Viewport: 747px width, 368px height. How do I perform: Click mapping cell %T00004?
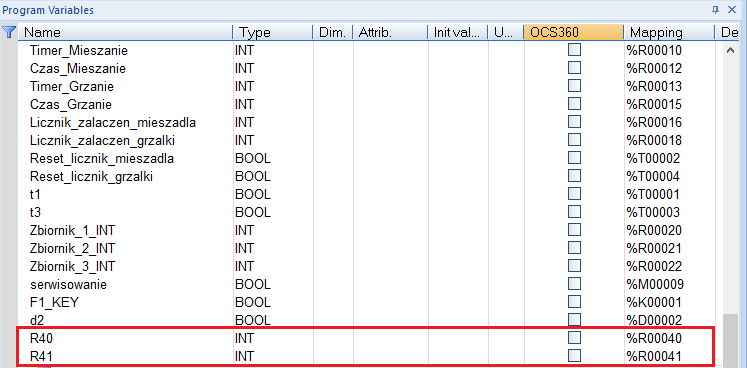point(653,176)
